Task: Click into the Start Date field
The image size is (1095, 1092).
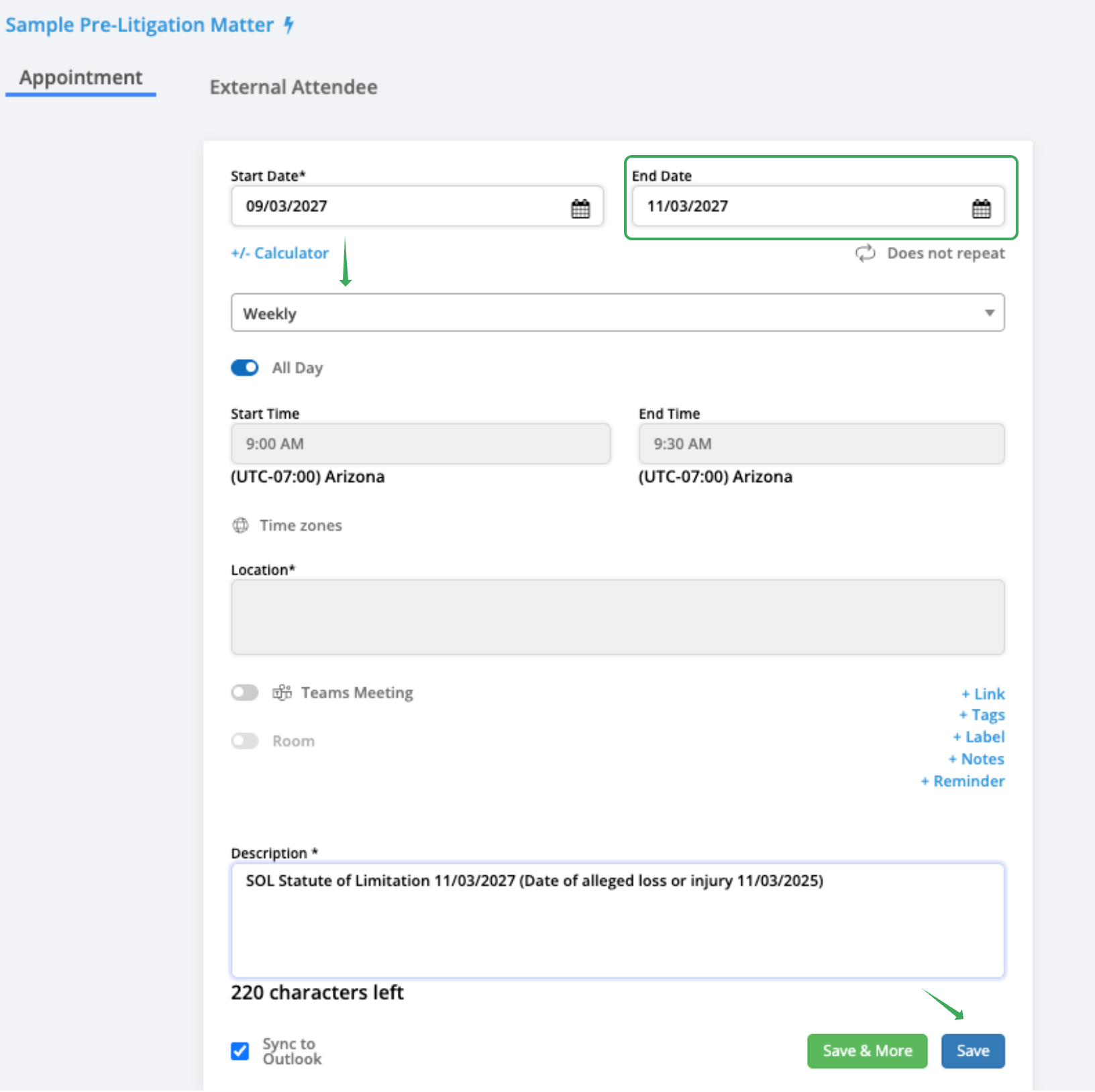Action: 417,206
